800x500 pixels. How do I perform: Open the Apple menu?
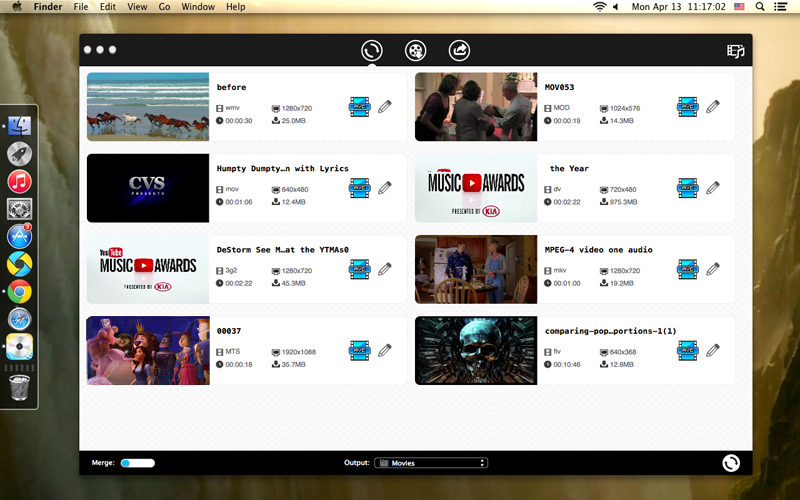[17, 7]
